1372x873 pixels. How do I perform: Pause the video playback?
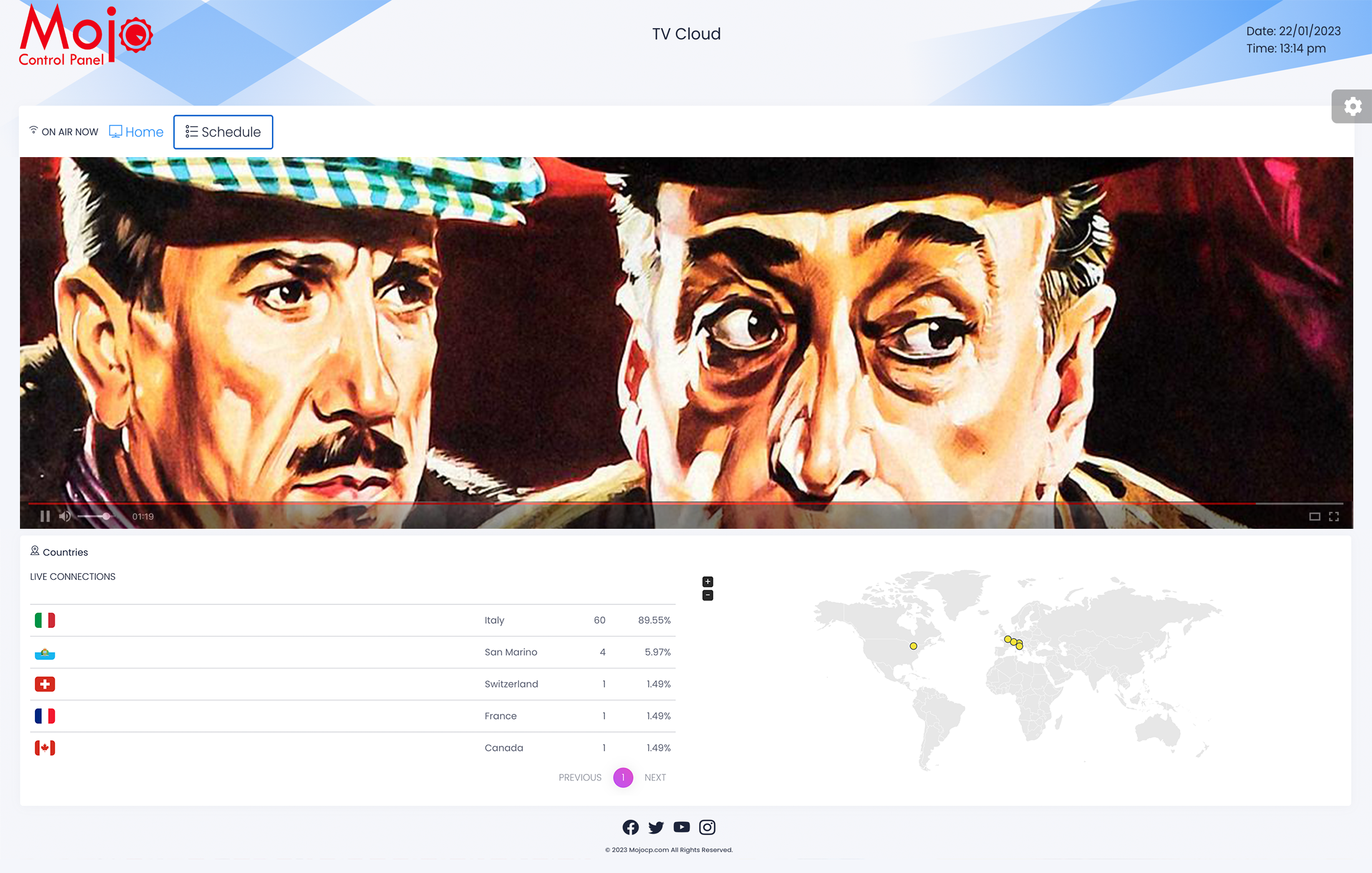45,516
